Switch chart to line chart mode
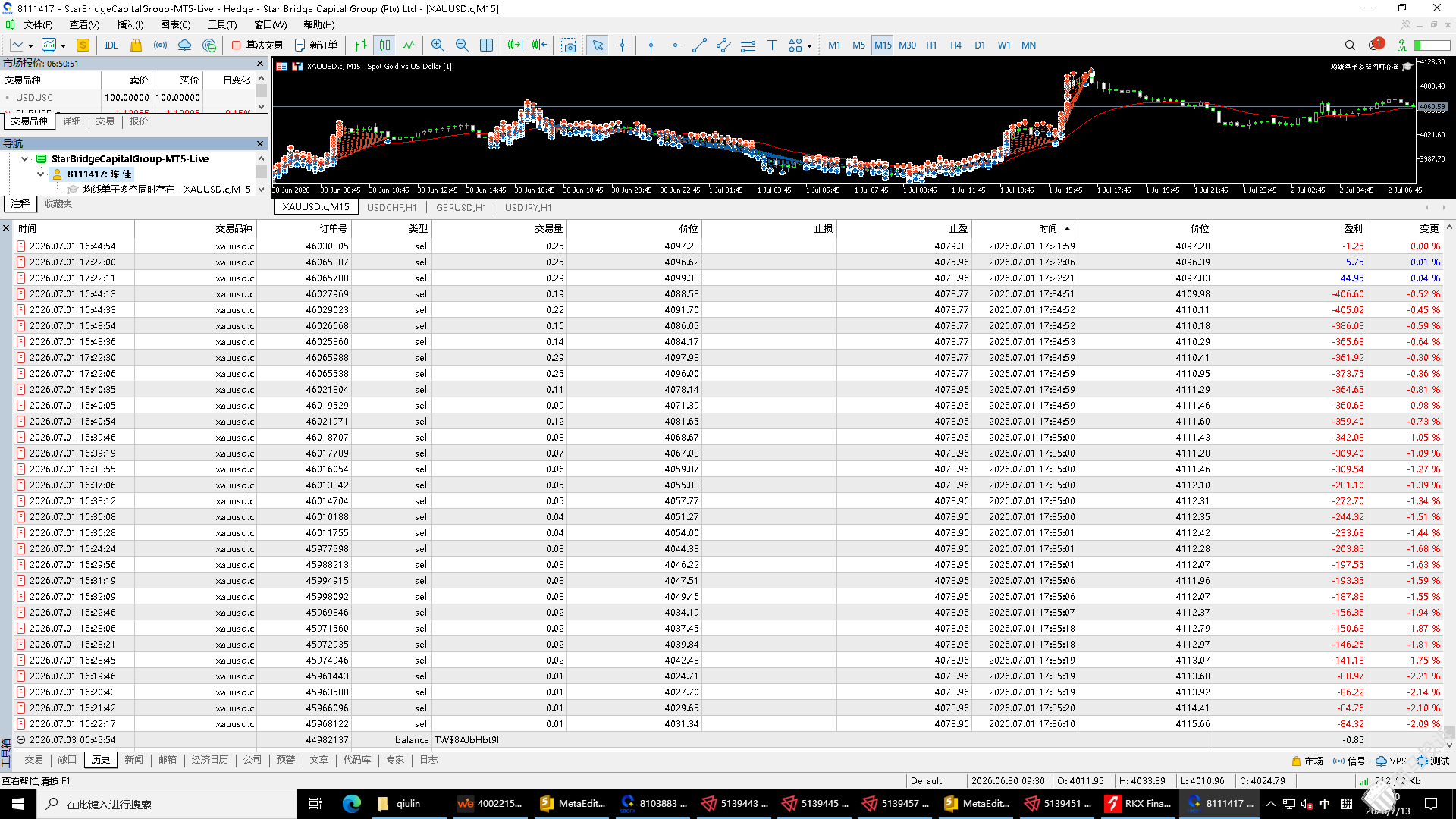The image size is (1456, 819). coord(409,45)
